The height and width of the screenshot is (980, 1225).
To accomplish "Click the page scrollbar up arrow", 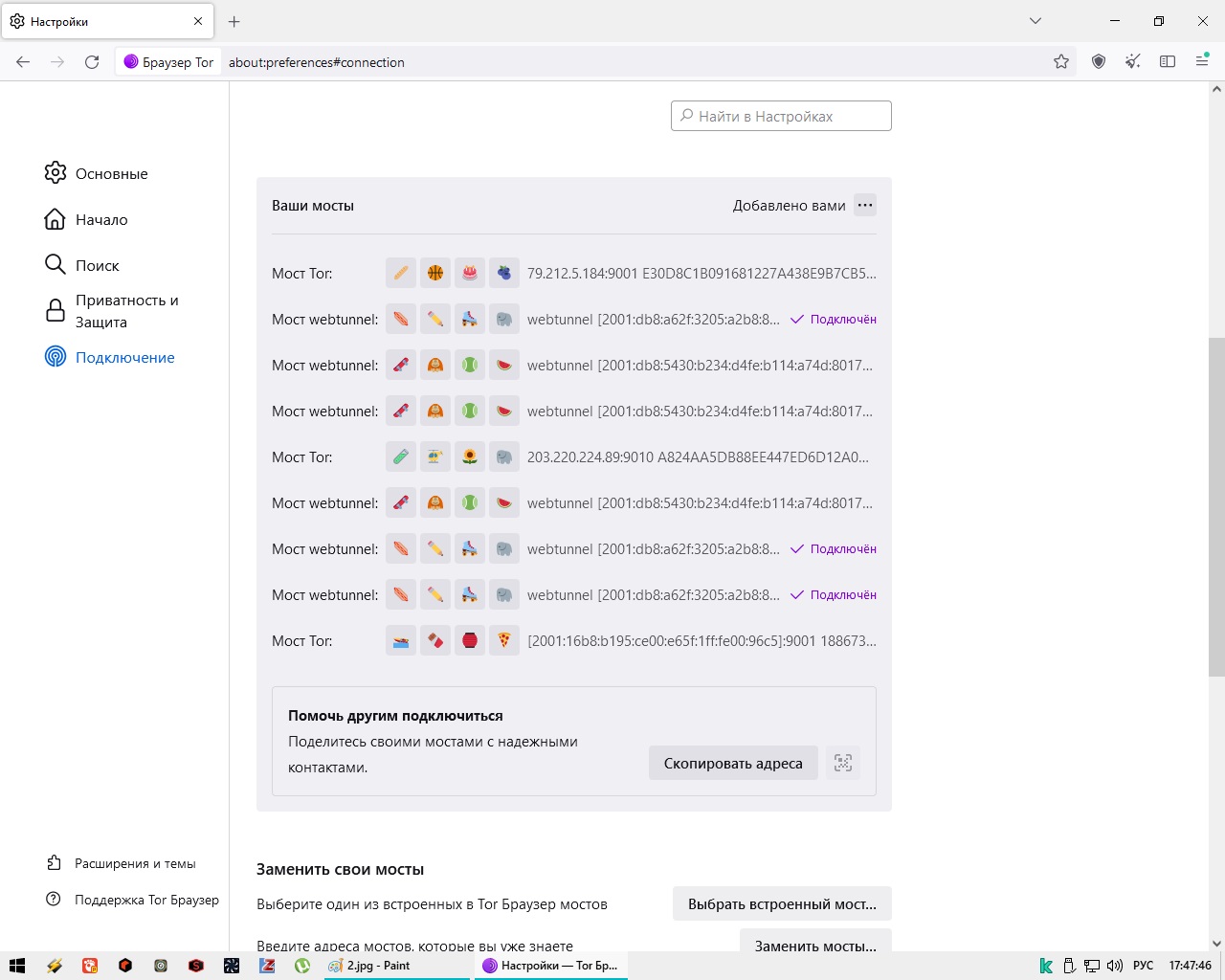I will (x=1216, y=89).
